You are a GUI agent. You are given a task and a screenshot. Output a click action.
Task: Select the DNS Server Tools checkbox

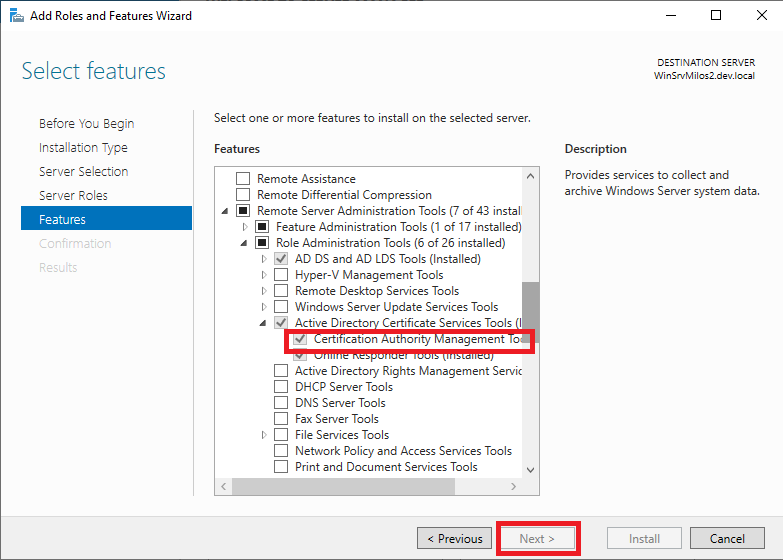coord(281,403)
